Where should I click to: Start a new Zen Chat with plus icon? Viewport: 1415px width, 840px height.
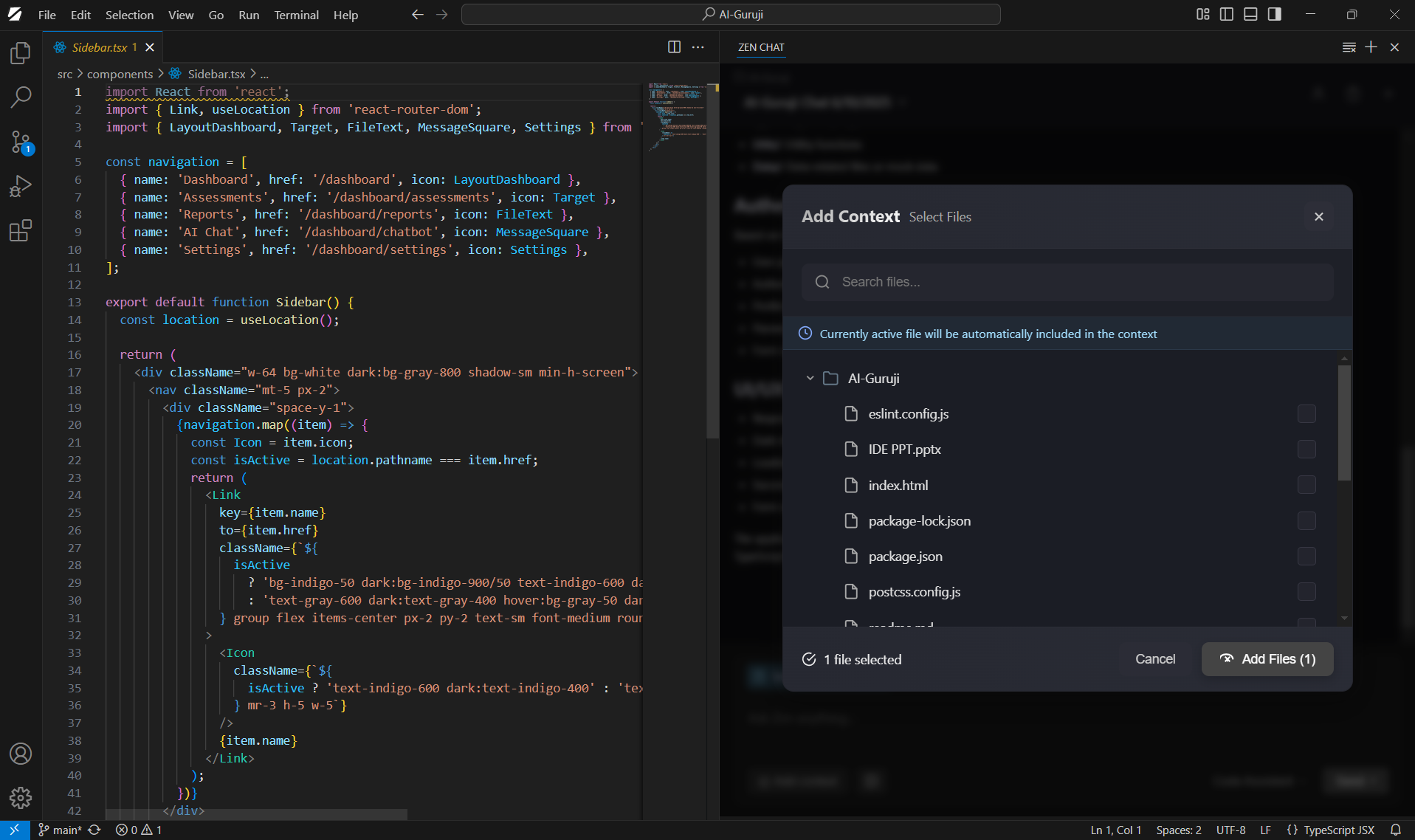[x=1371, y=47]
